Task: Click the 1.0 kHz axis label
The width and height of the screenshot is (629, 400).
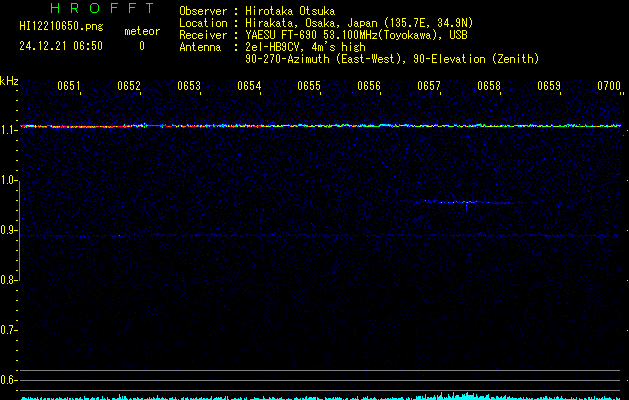Action: pos(8,180)
